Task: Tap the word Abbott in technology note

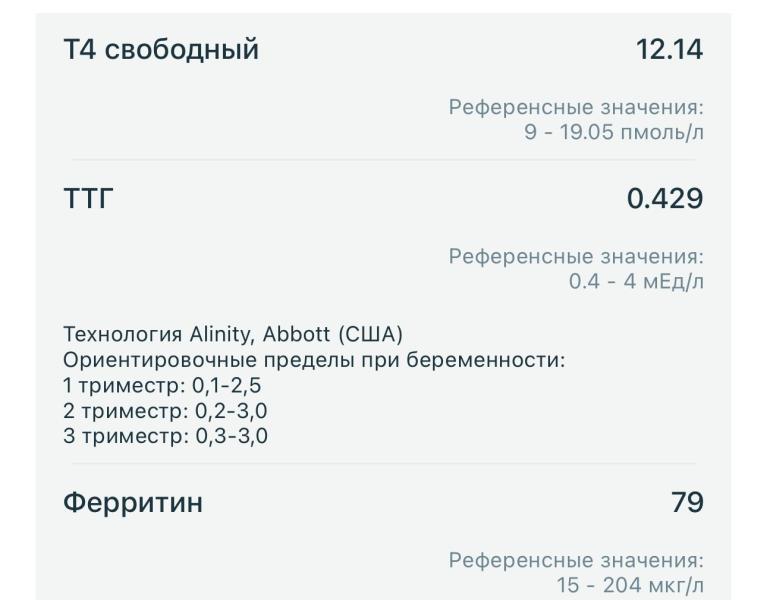Action: 297,334
